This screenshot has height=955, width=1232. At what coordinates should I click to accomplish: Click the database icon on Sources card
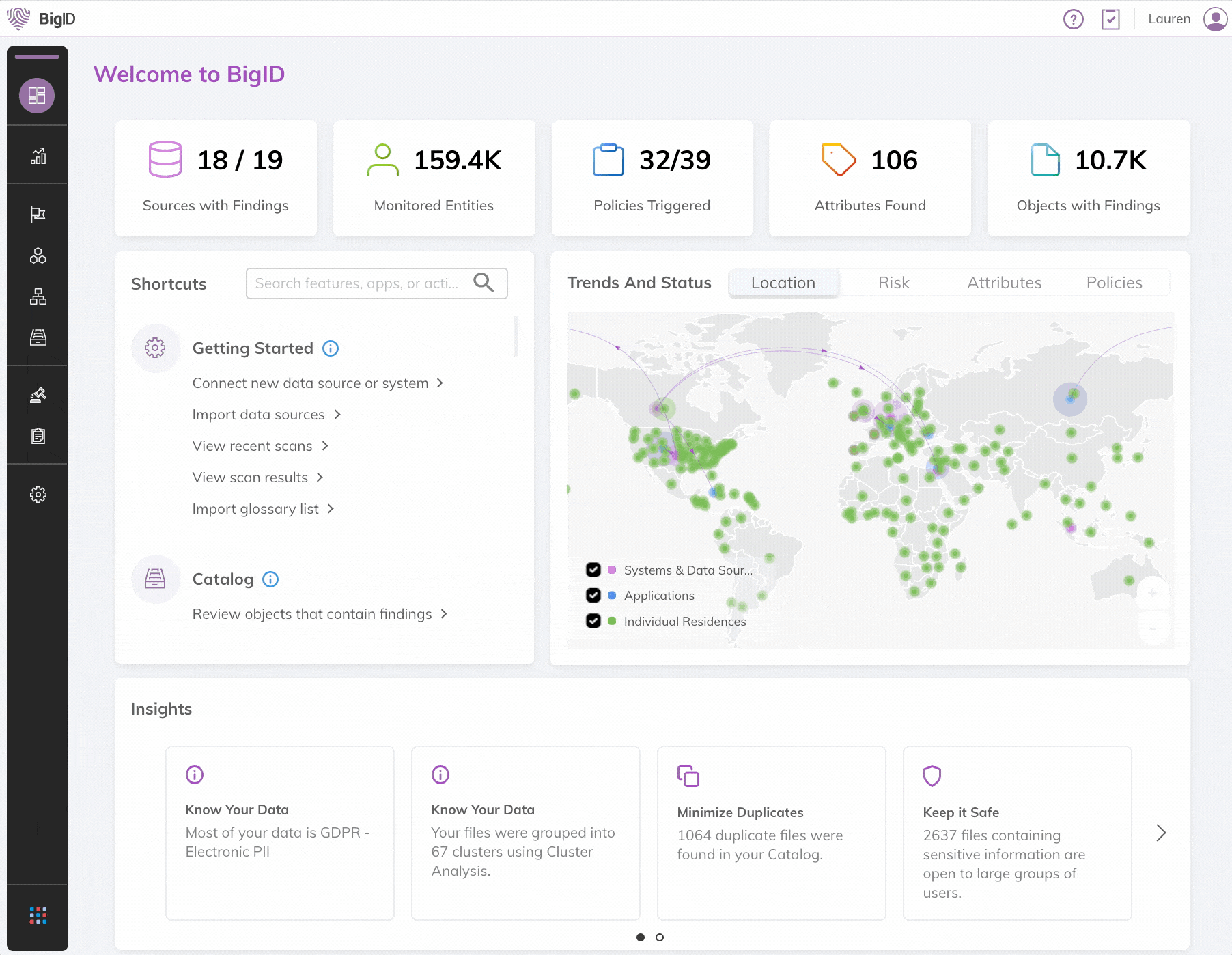[x=165, y=159]
